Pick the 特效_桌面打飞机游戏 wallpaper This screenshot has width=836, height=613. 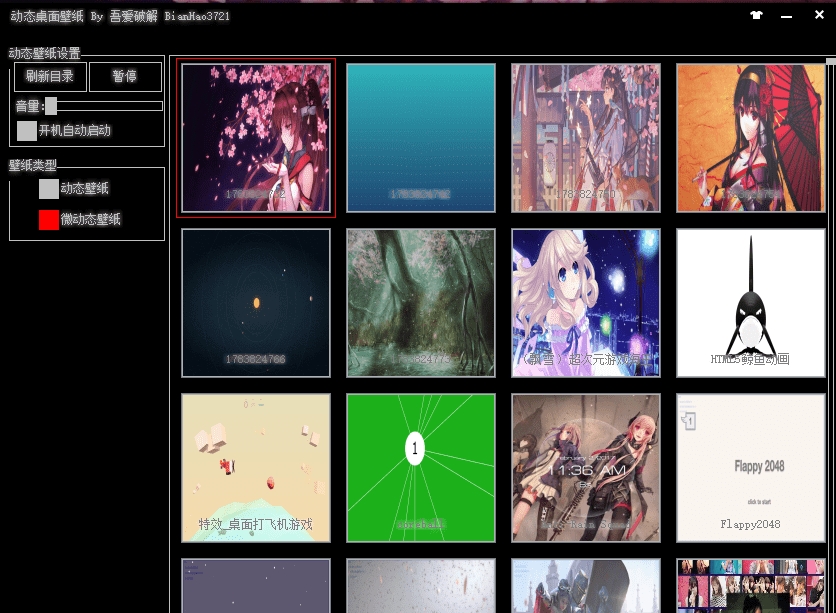[256, 468]
